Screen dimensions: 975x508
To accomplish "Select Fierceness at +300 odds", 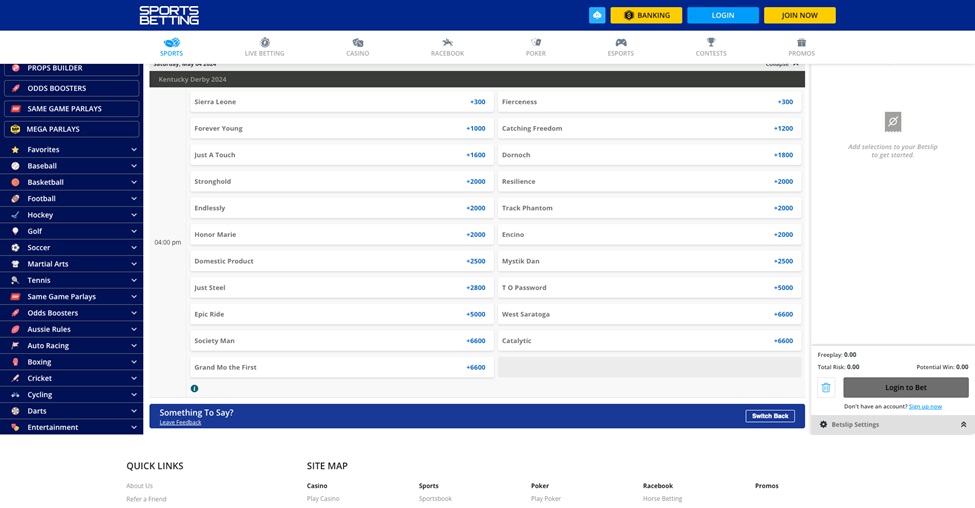I will tap(648, 102).
